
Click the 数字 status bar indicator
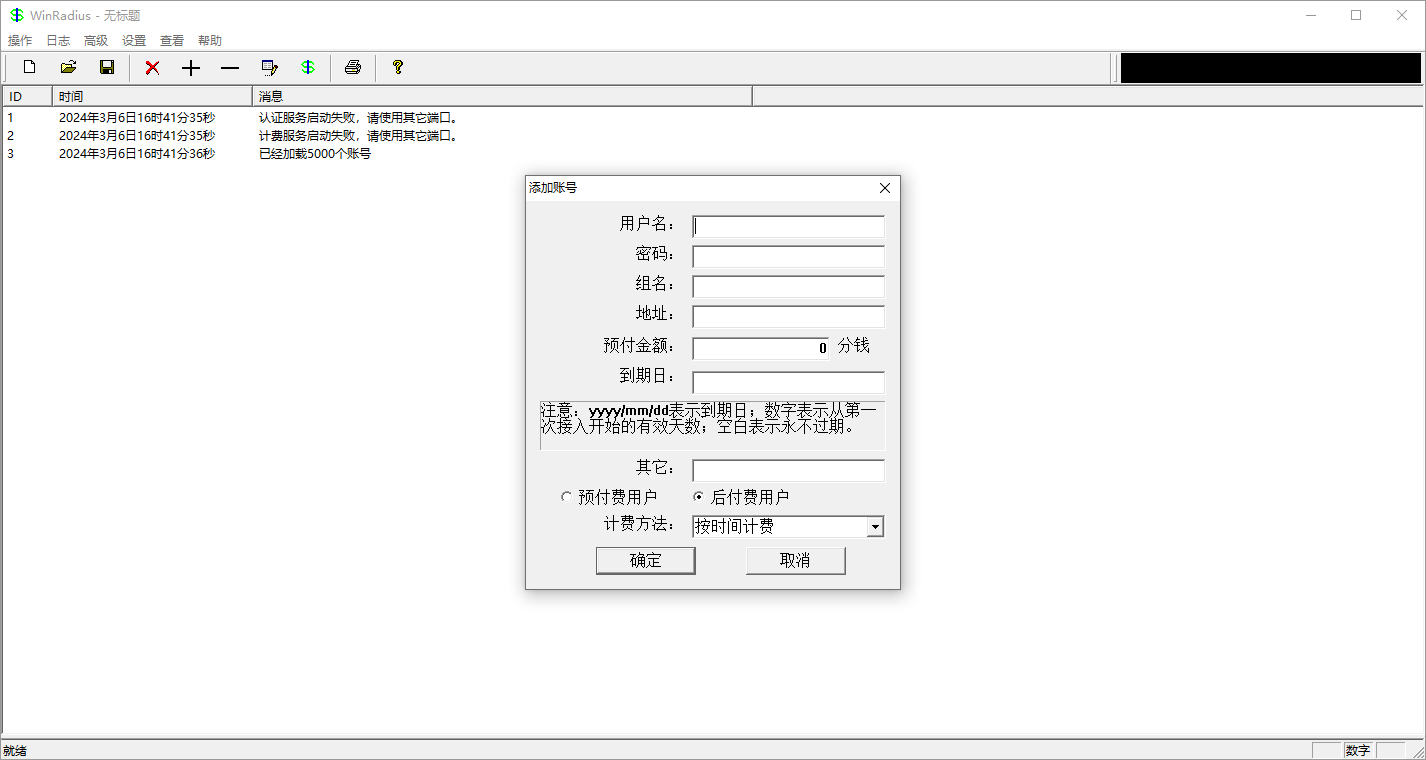pyautogui.click(x=1358, y=750)
